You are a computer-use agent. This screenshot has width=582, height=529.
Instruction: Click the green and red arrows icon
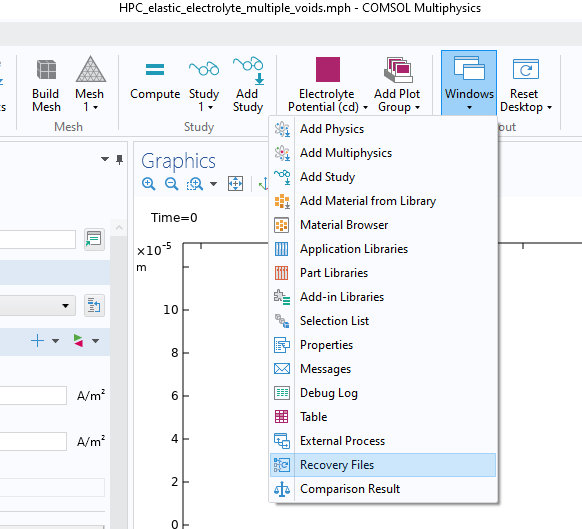78,341
